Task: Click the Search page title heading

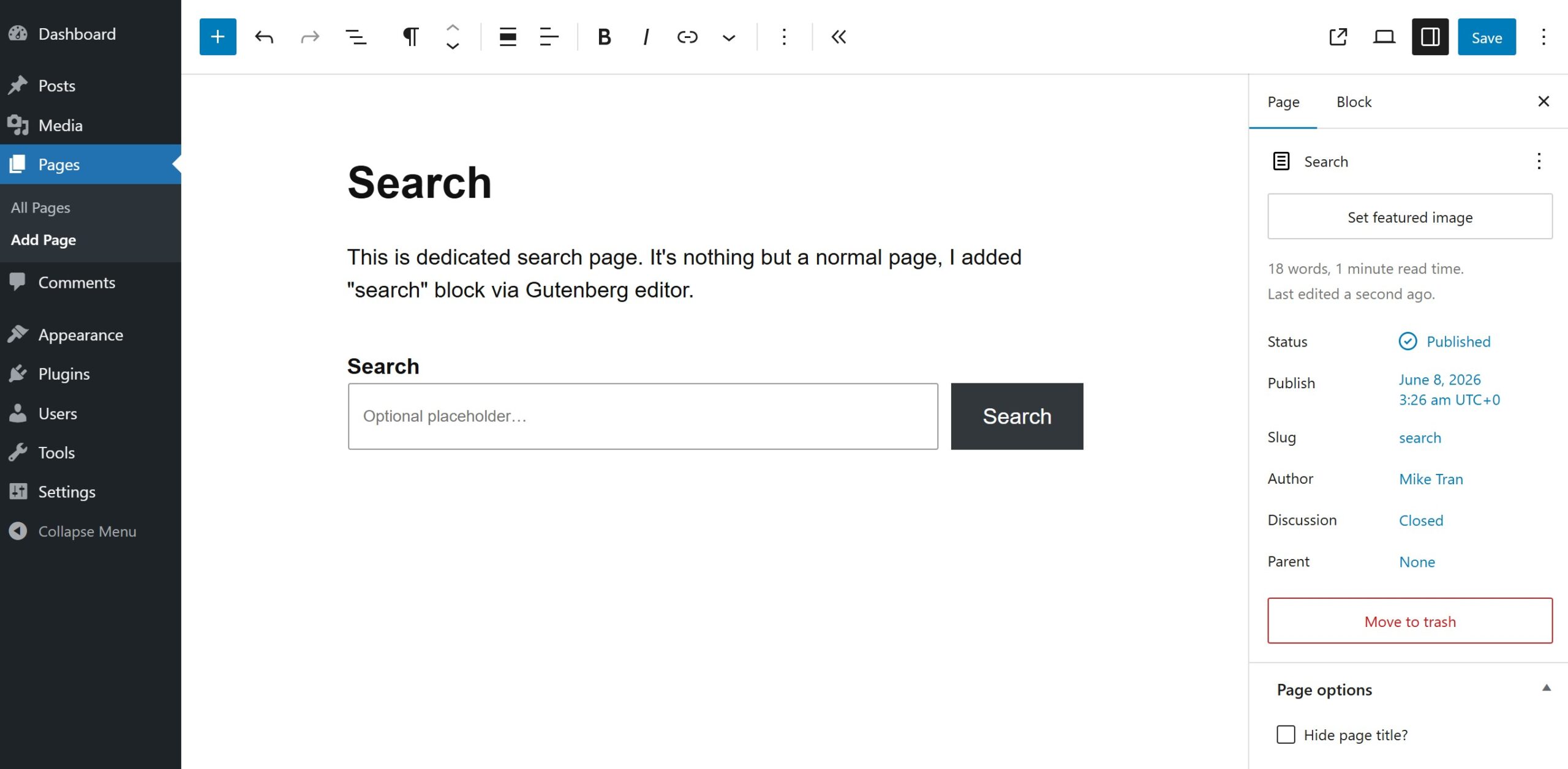Action: [x=420, y=182]
